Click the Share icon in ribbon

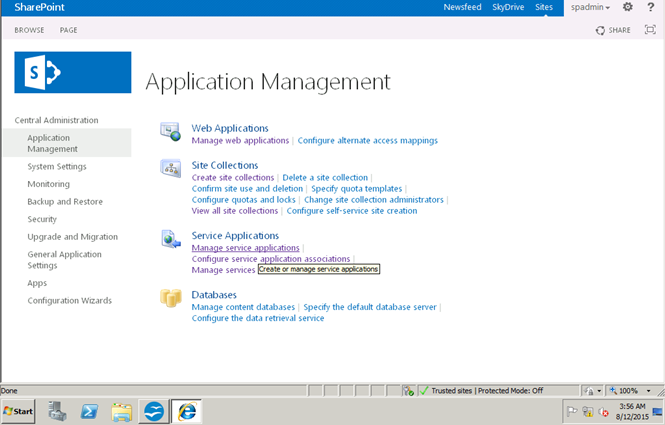(x=600, y=30)
